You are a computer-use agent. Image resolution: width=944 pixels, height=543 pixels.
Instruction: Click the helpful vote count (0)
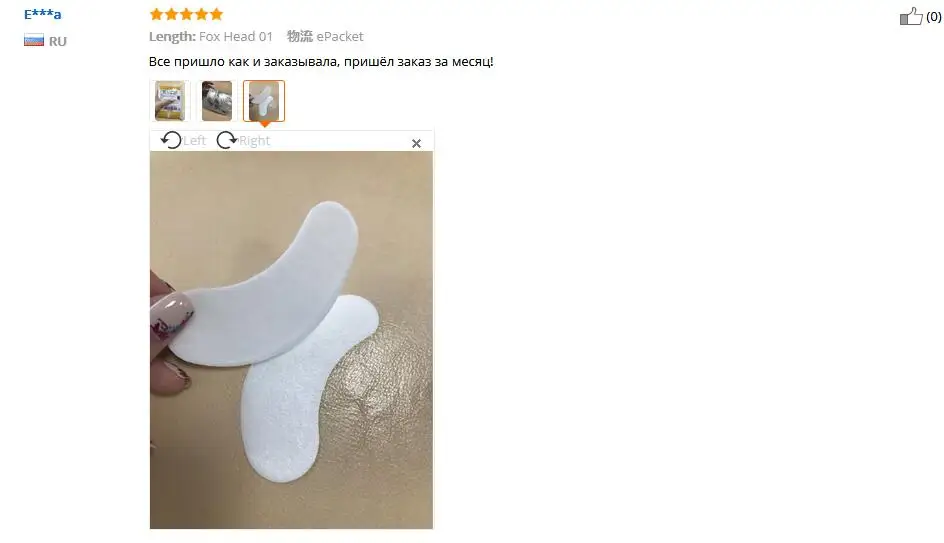pyautogui.click(x=933, y=17)
